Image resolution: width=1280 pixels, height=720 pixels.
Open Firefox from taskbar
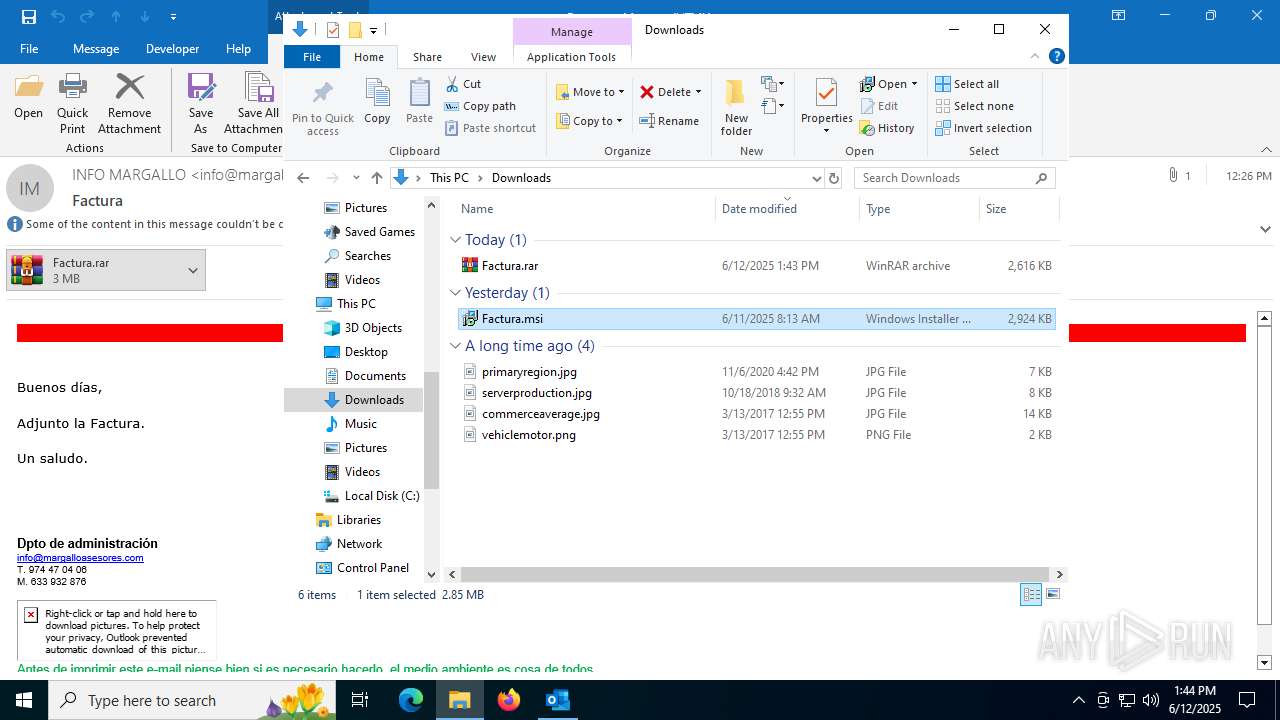click(509, 700)
